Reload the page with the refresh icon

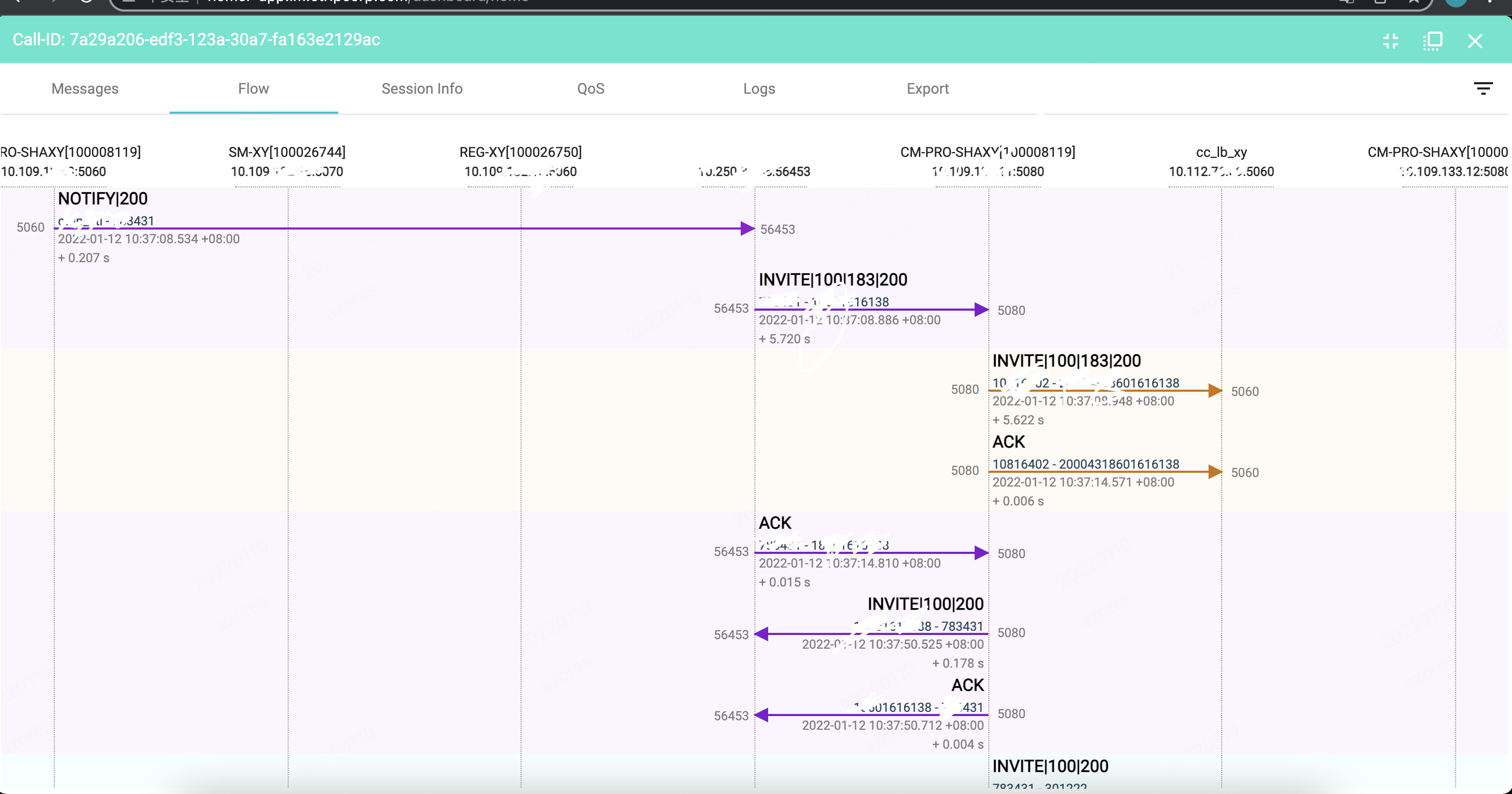click(x=87, y=1)
